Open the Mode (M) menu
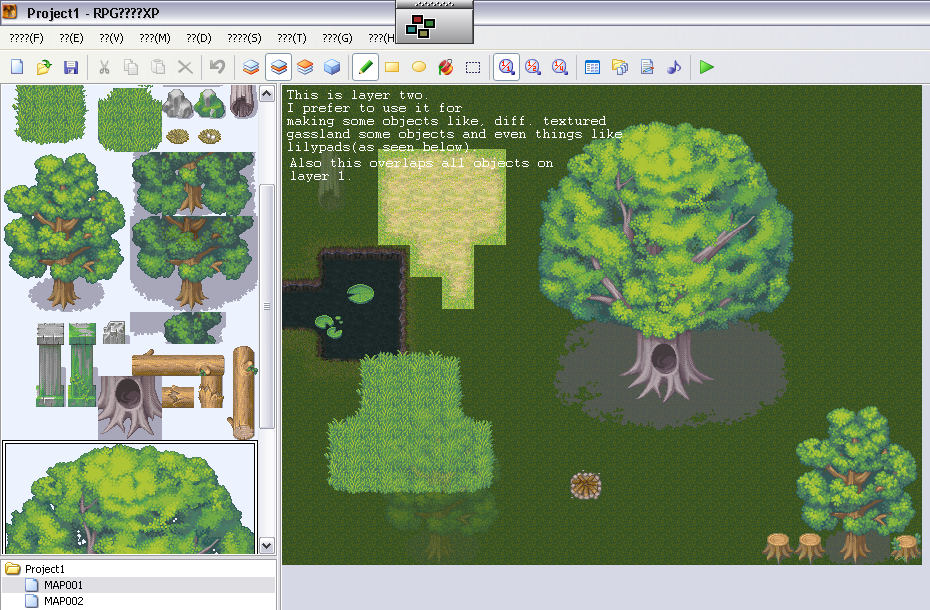Viewport: 930px width, 610px height. coord(155,38)
